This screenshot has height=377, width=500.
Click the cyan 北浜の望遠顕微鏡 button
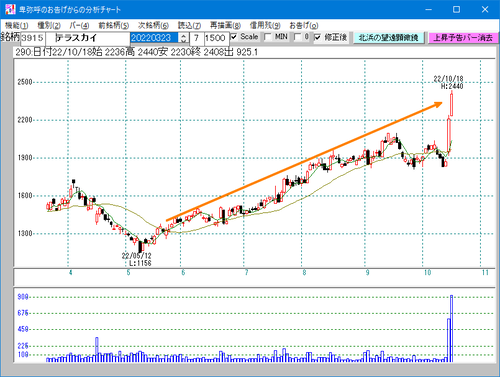(388, 38)
